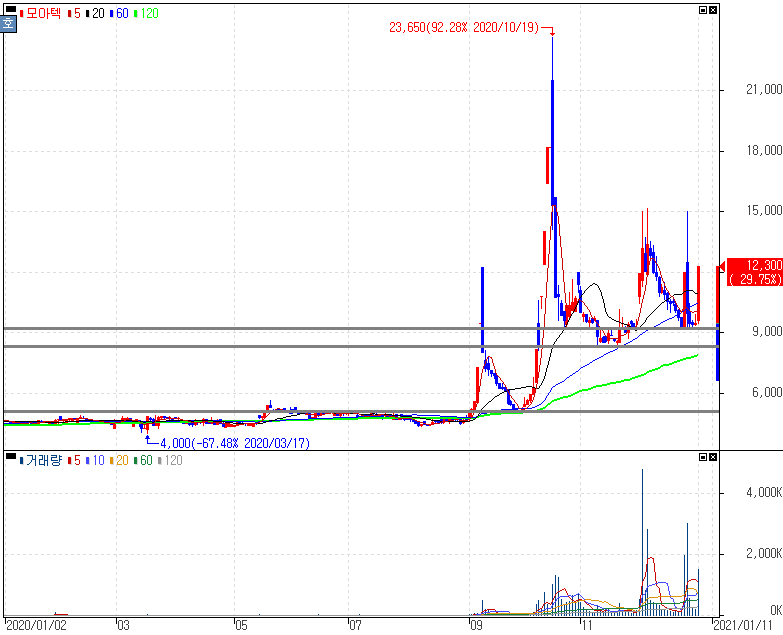Click the 18,000 price axis label
This screenshot has width=783, height=635.
764,150
